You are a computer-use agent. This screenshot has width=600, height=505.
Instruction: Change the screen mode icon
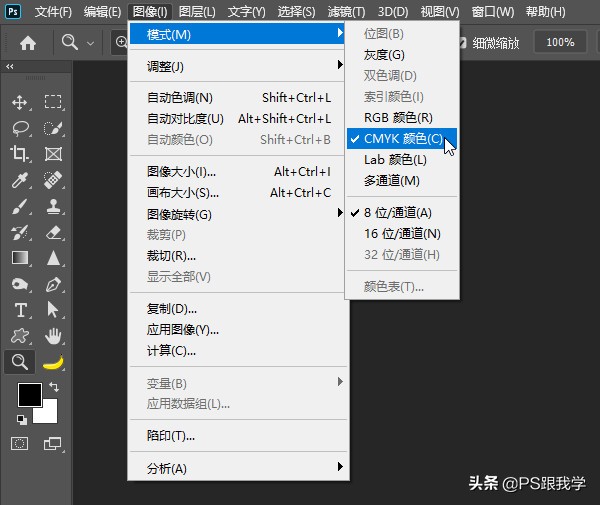(52, 444)
